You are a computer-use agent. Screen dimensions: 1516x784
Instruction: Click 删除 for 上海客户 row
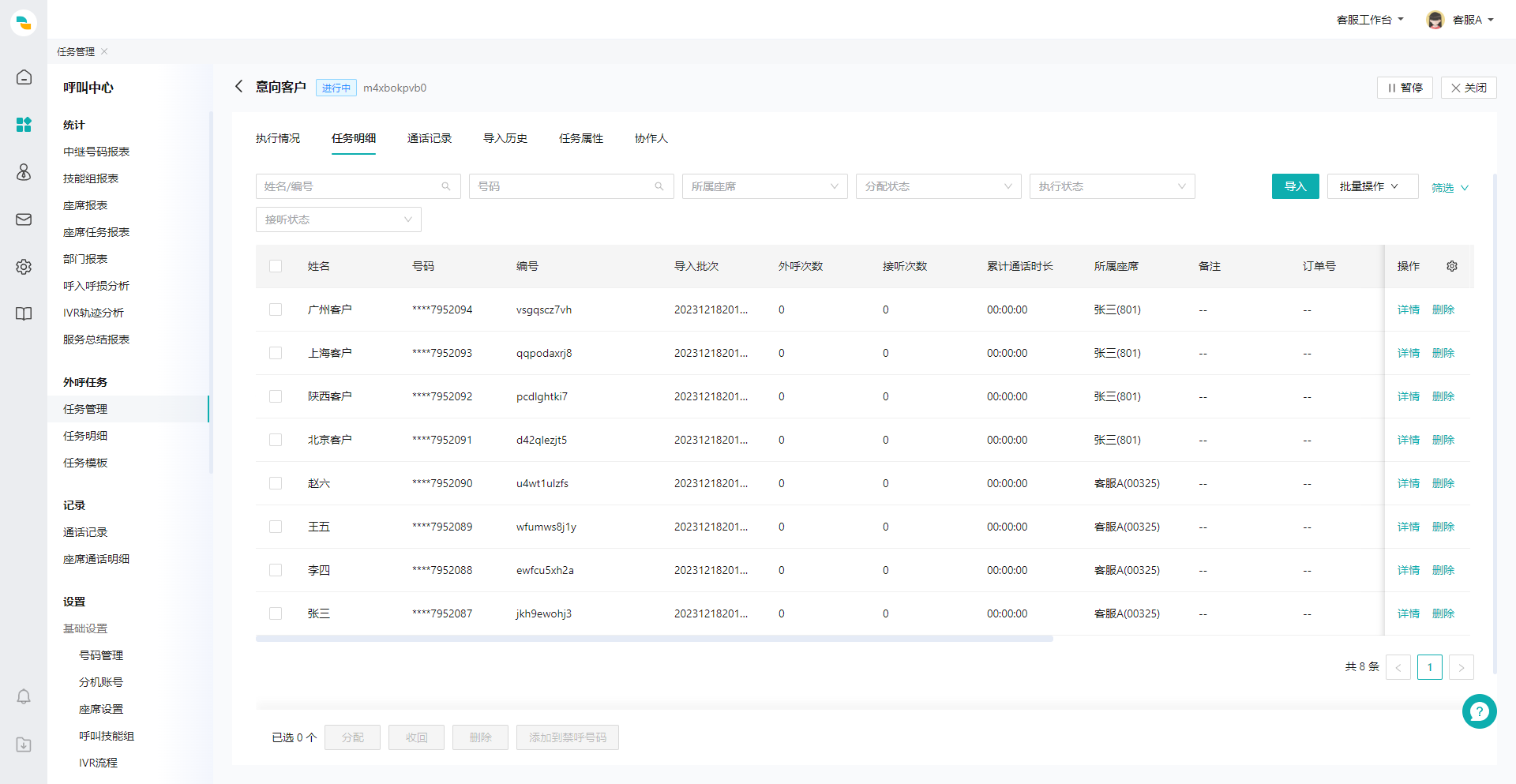1443,353
